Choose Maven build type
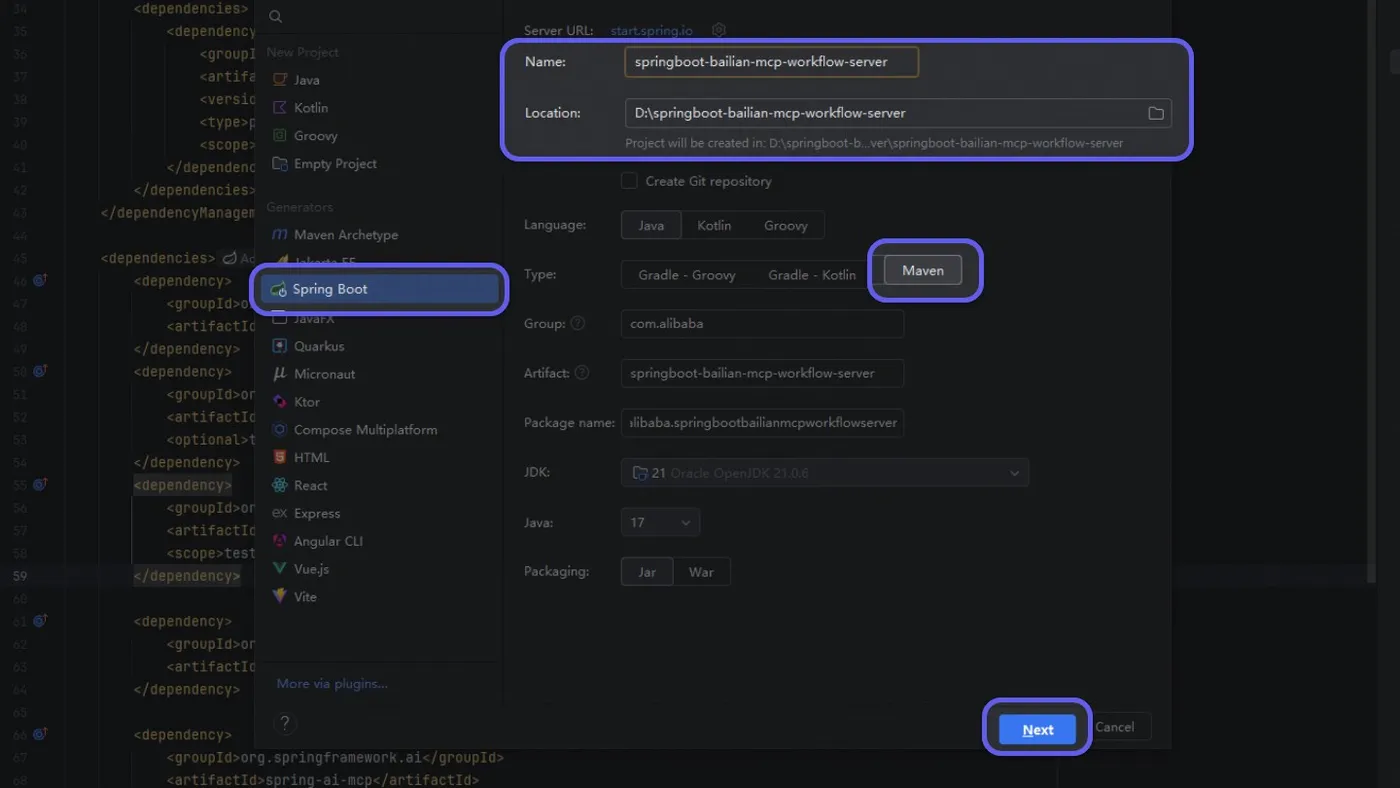 coord(922,270)
